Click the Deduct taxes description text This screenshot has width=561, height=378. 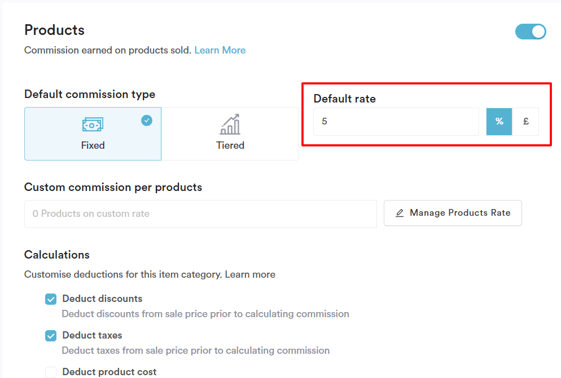[x=196, y=350]
